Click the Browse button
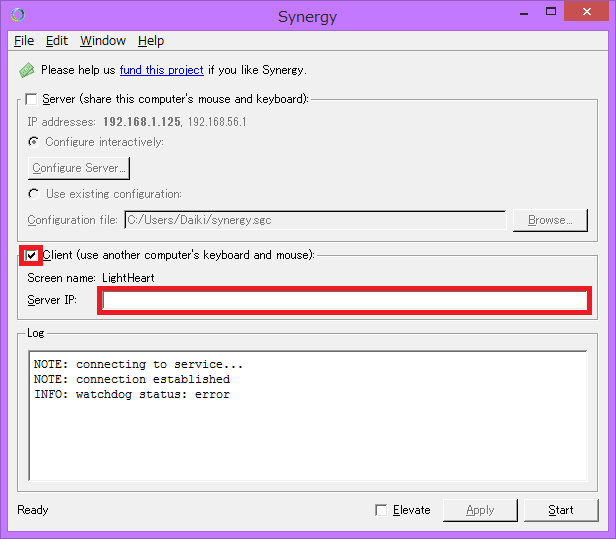 [x=550, y=220]
